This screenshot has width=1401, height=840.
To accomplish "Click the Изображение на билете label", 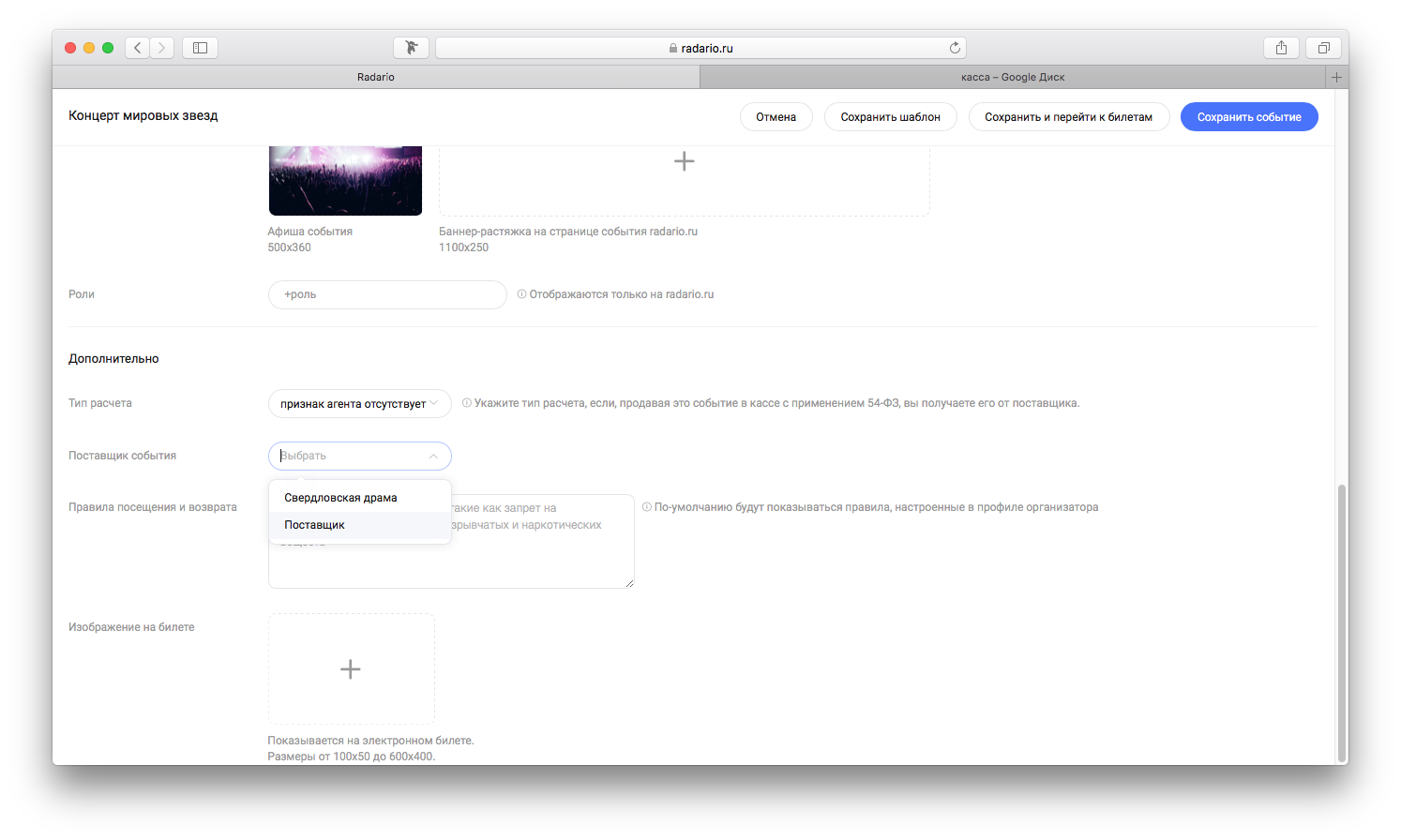I will point(131,627).
